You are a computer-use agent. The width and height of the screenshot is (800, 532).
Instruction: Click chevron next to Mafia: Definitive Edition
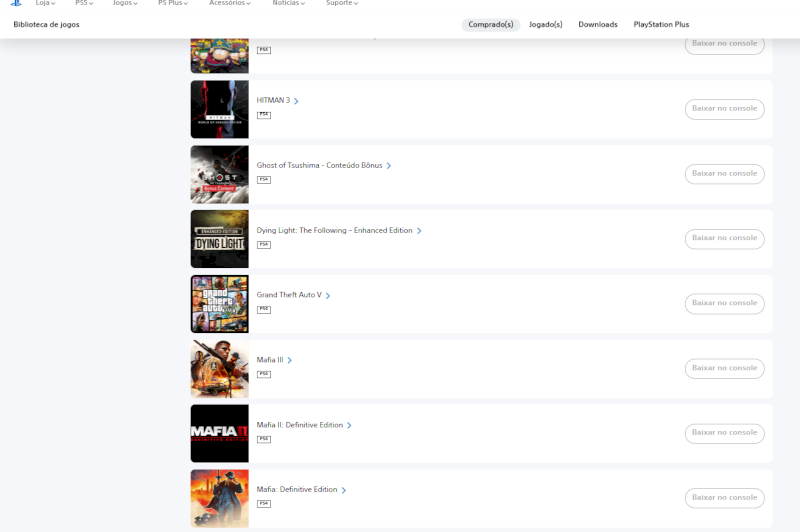(343, 490)
